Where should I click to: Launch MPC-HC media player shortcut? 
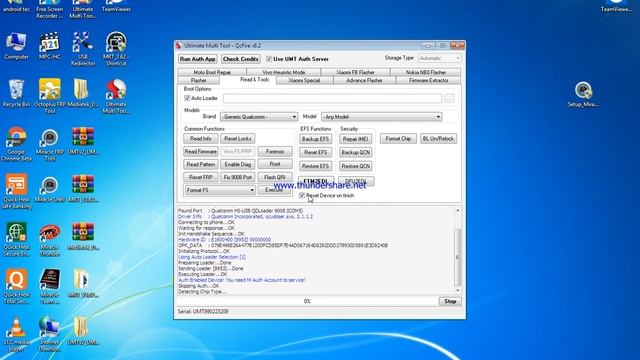tap(49, 45)
